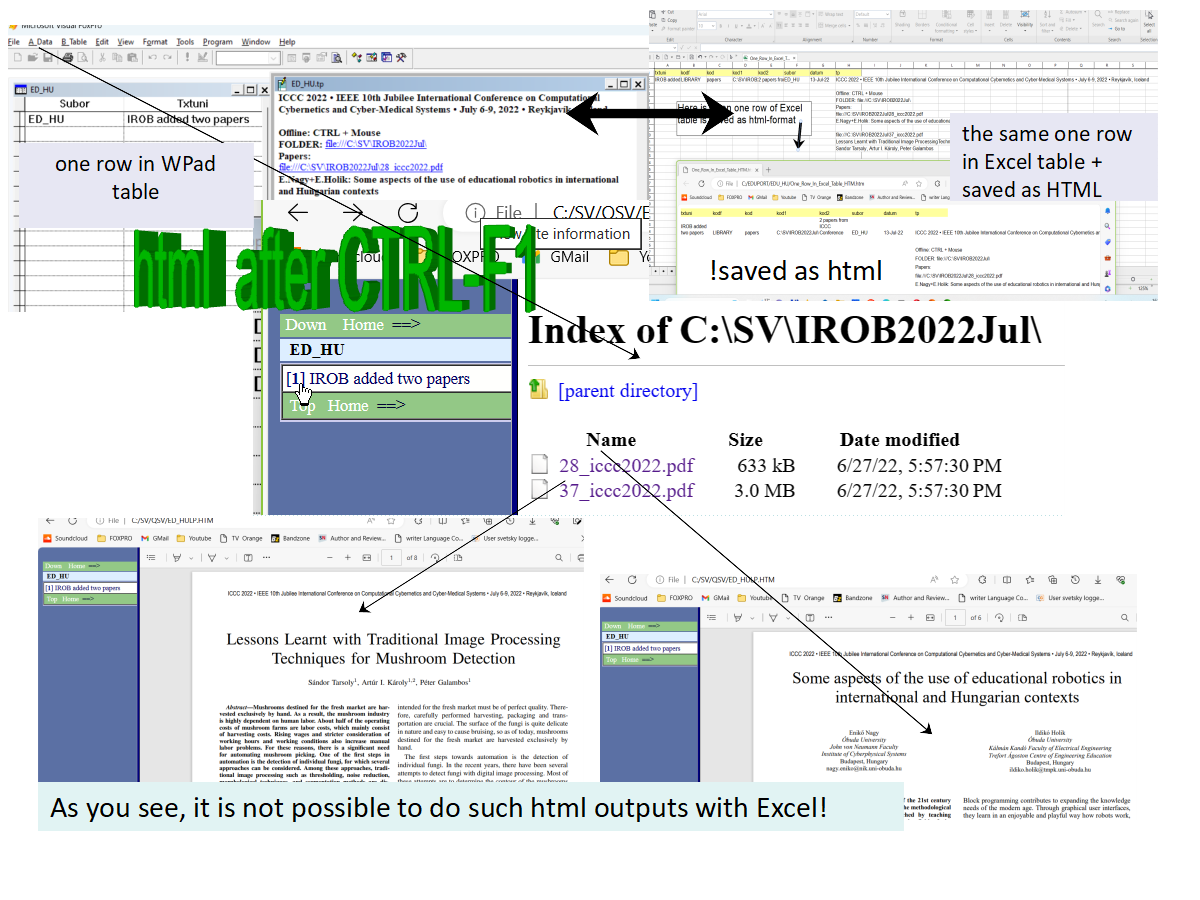Click the Print icon in FoxPro toolbar
Screen dimensions: 1200x900
point(65,58)
